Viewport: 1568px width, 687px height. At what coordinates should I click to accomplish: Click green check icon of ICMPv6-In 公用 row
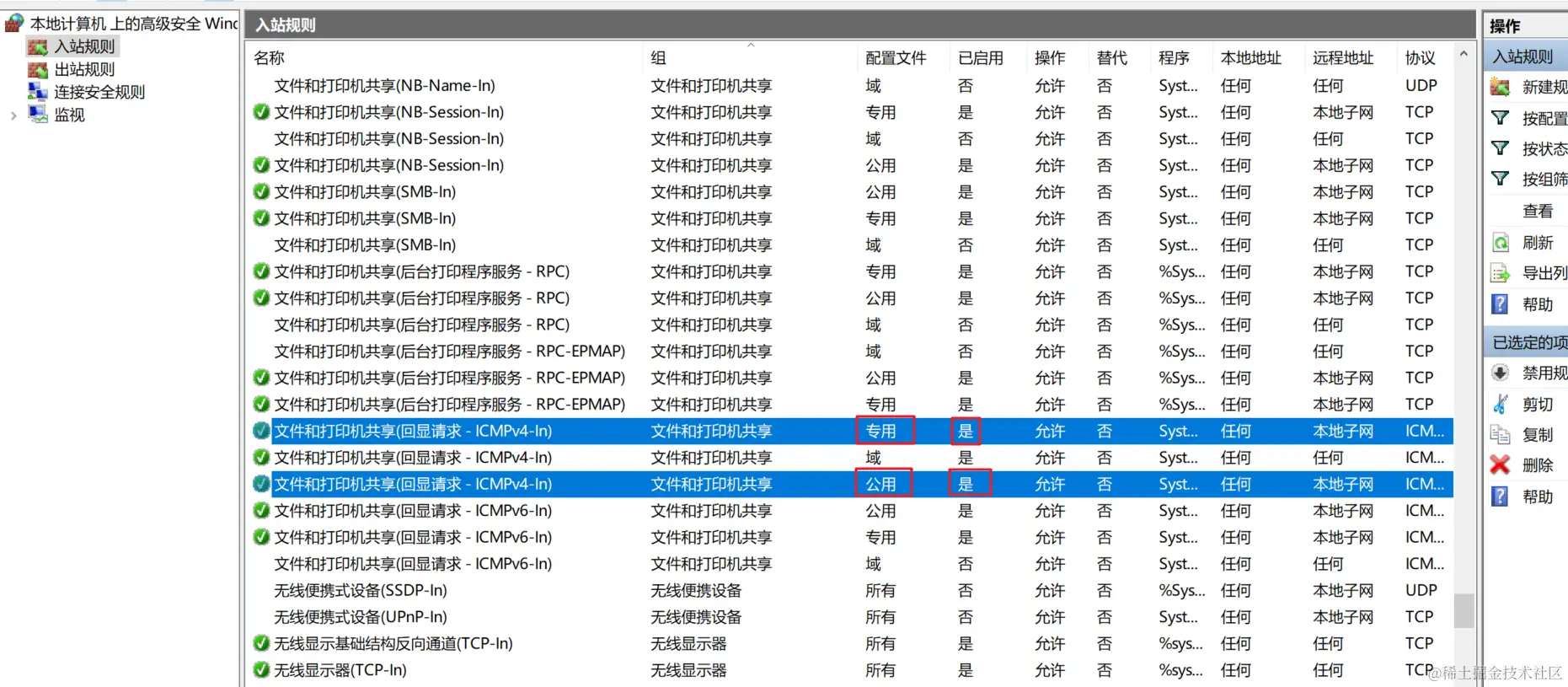point(261,511)
